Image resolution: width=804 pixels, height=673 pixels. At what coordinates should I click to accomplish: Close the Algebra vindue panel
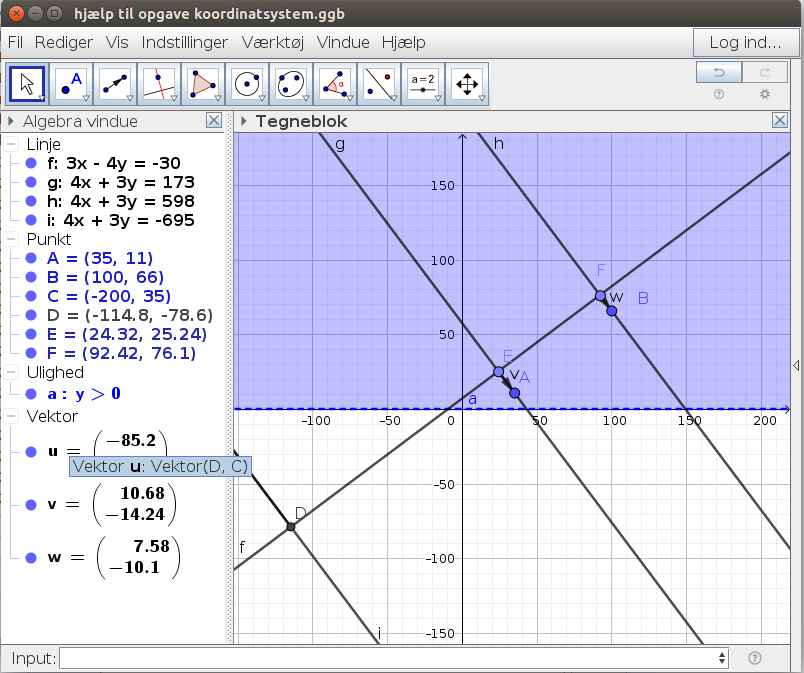[214, 120]
